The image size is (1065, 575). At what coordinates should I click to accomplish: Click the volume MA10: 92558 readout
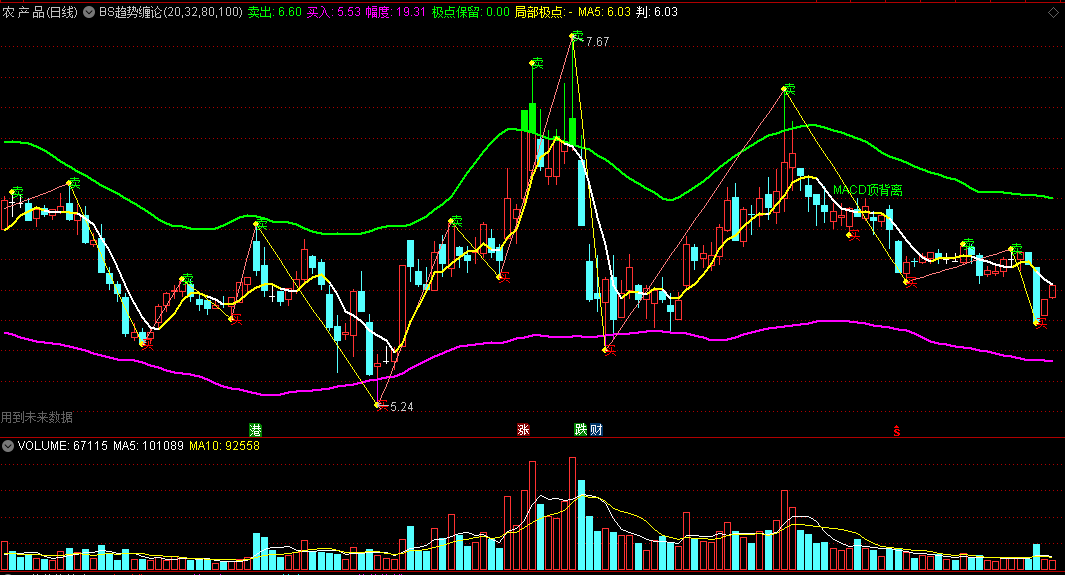click(224, 446)
